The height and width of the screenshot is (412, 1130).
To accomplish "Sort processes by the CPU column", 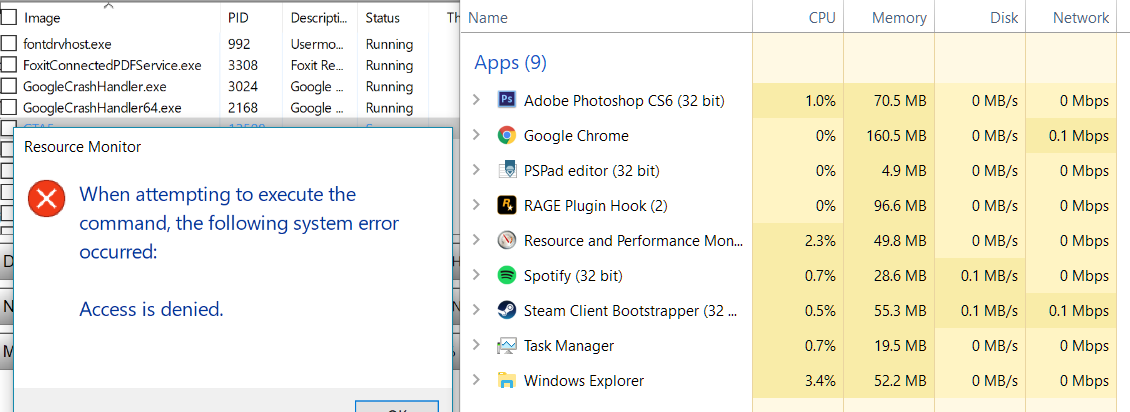I will pyautogui.click(x=822, y=18).
